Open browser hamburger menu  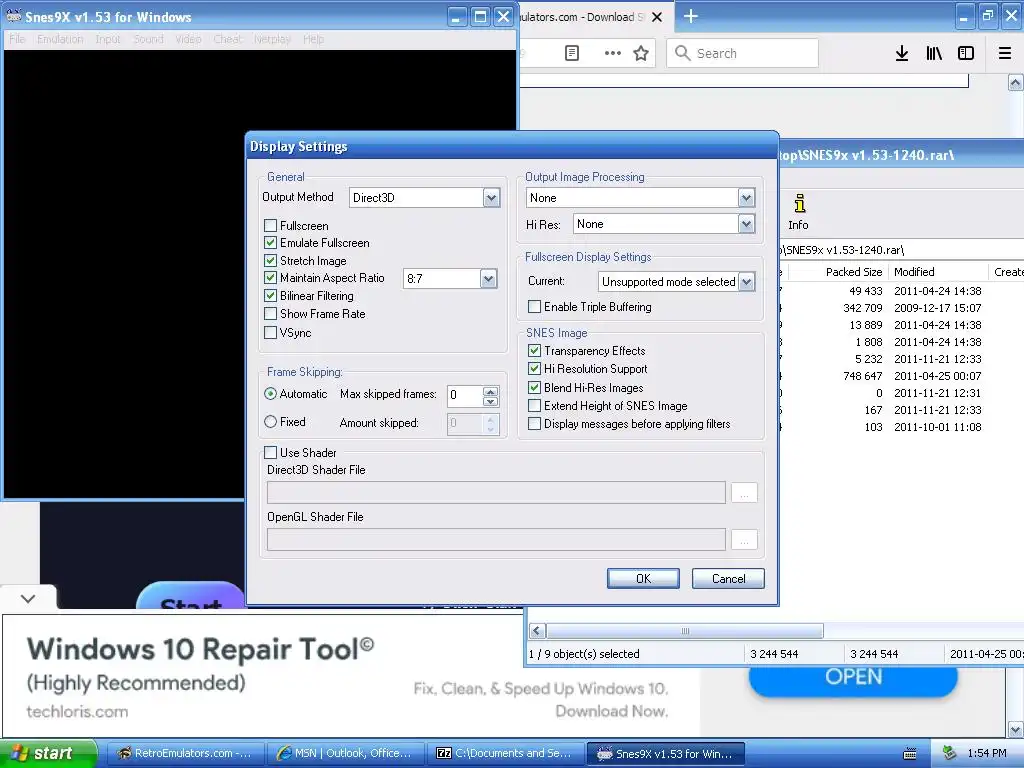click(x=1005, y=53)
